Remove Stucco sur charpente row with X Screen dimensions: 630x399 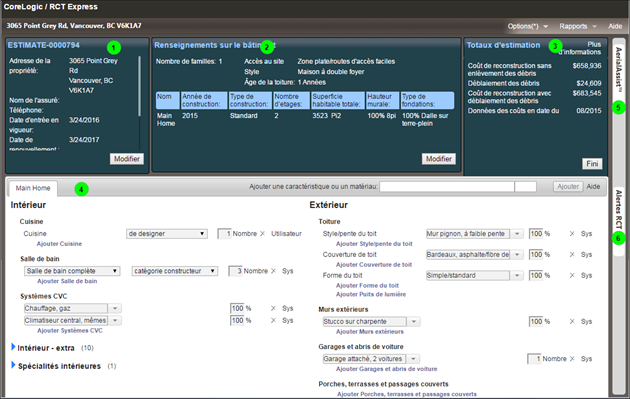[x=572, y=321]
